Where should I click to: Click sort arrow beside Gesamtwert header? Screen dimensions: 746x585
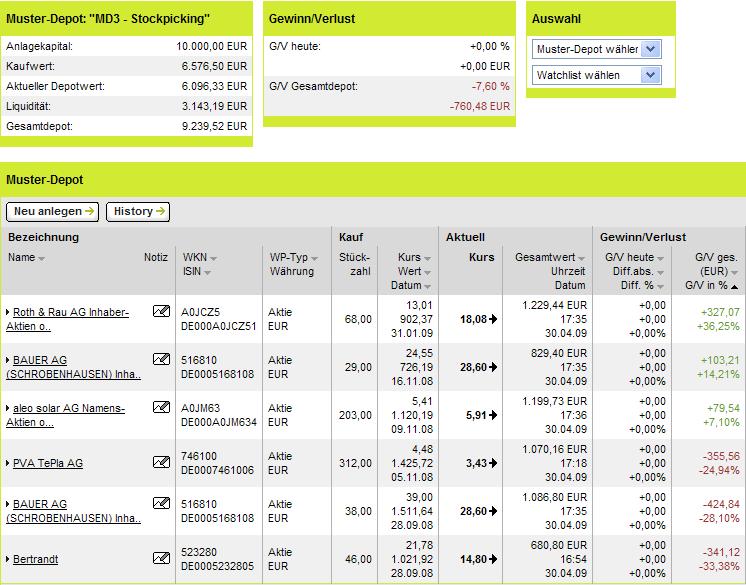pyautogui.click(x=581, y=258)
